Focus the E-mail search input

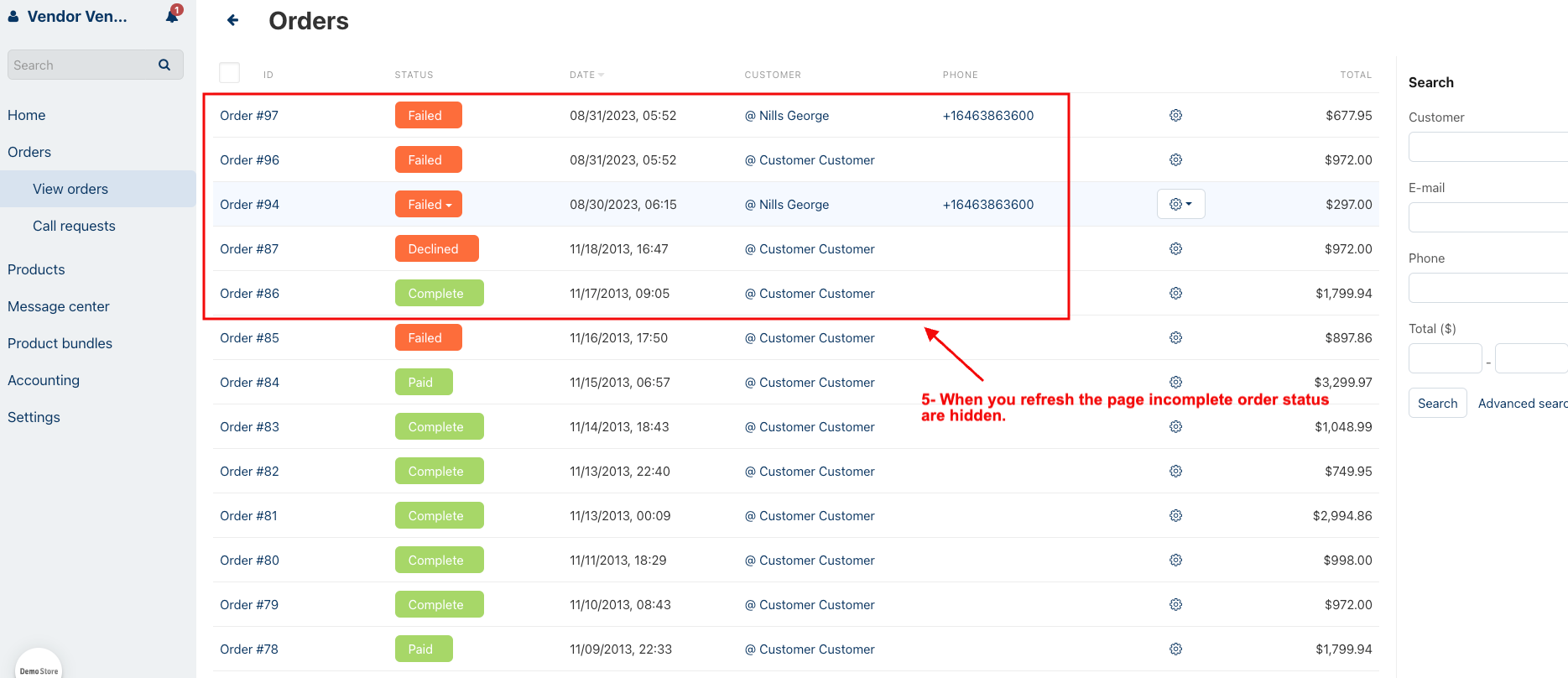[1488, 216]
